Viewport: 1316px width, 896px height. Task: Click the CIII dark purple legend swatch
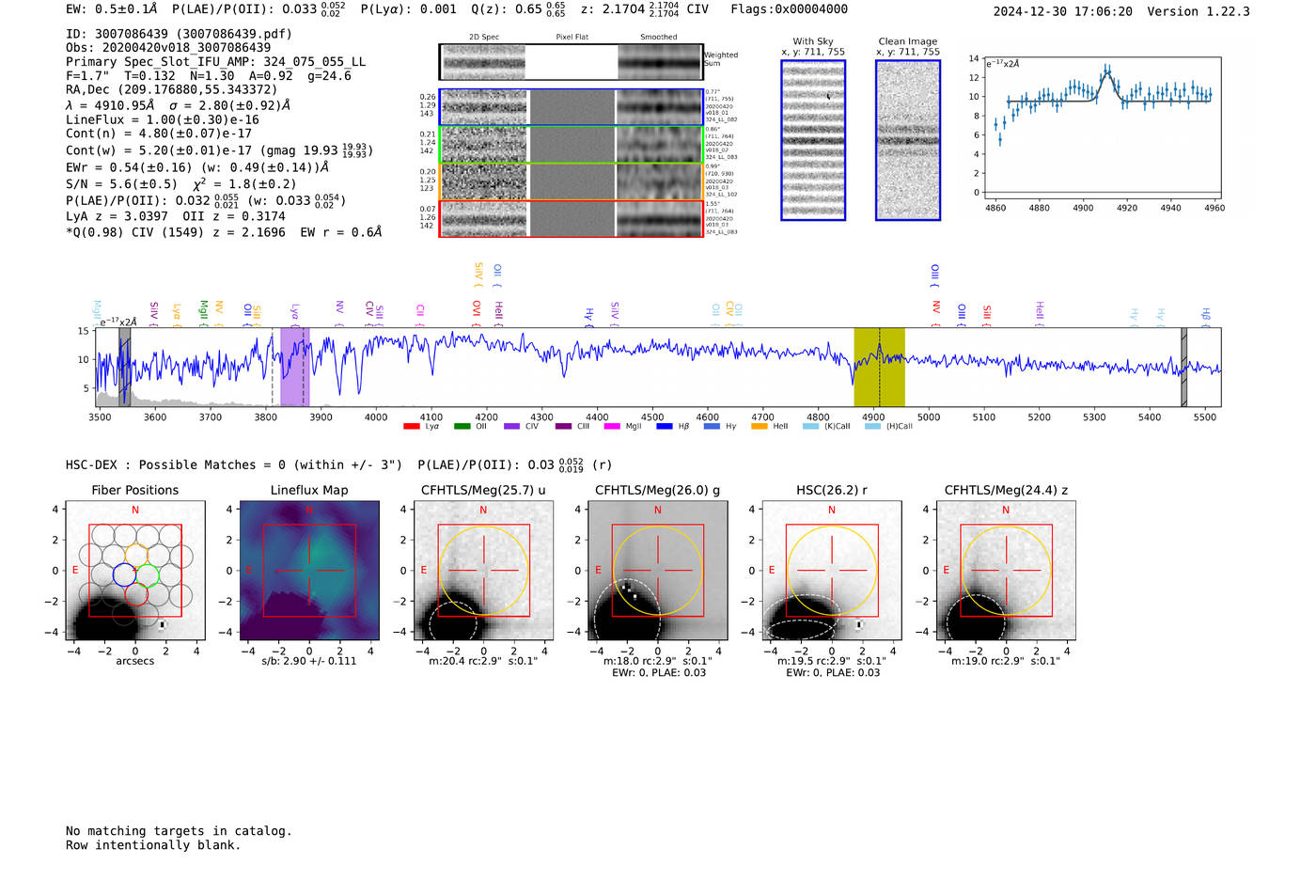coord(563,427)
